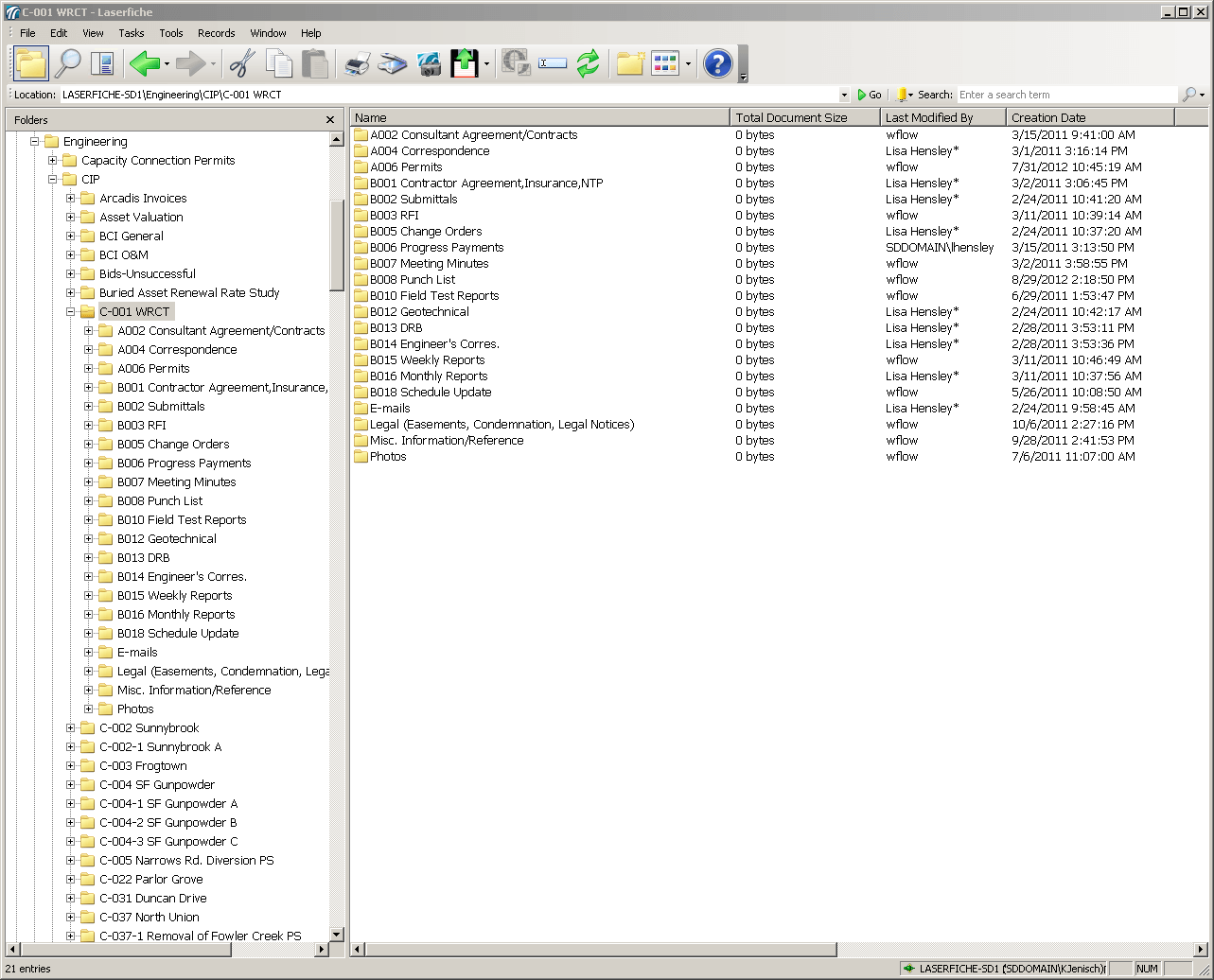
Task: Click the snapshot camera icon
Action: (429, 63)
